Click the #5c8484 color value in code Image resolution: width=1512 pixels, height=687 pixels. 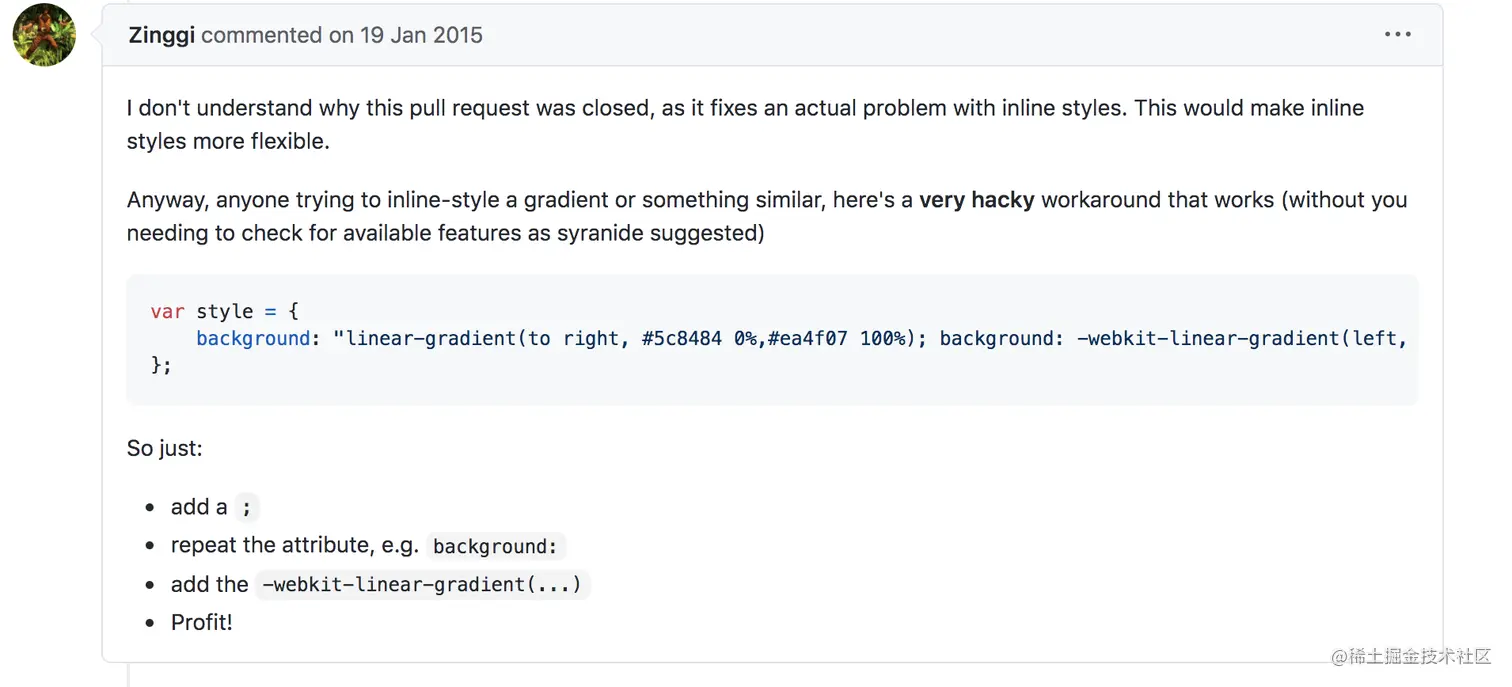pos(681,338)
